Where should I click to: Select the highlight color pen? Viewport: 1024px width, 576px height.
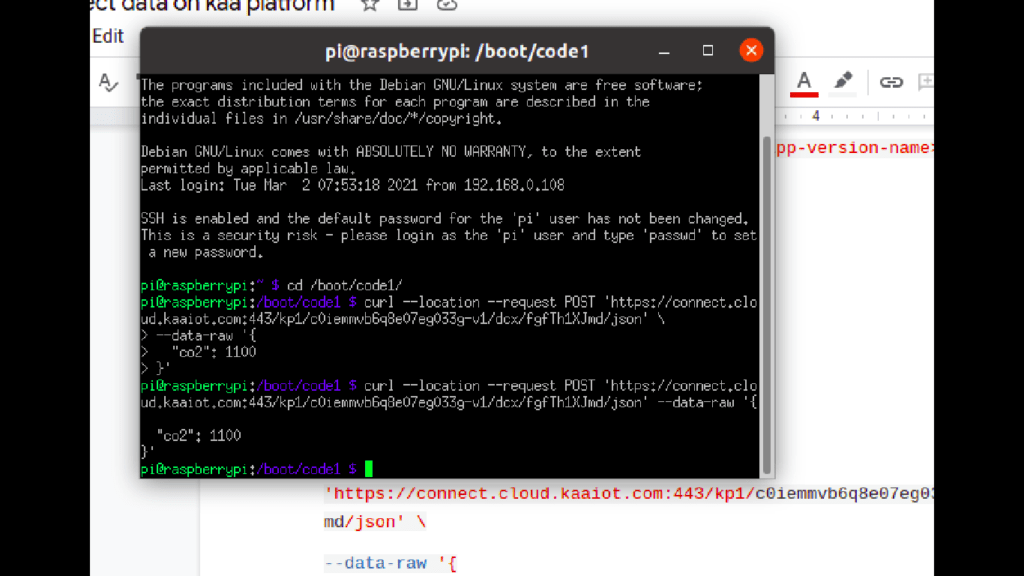(843, 82)
